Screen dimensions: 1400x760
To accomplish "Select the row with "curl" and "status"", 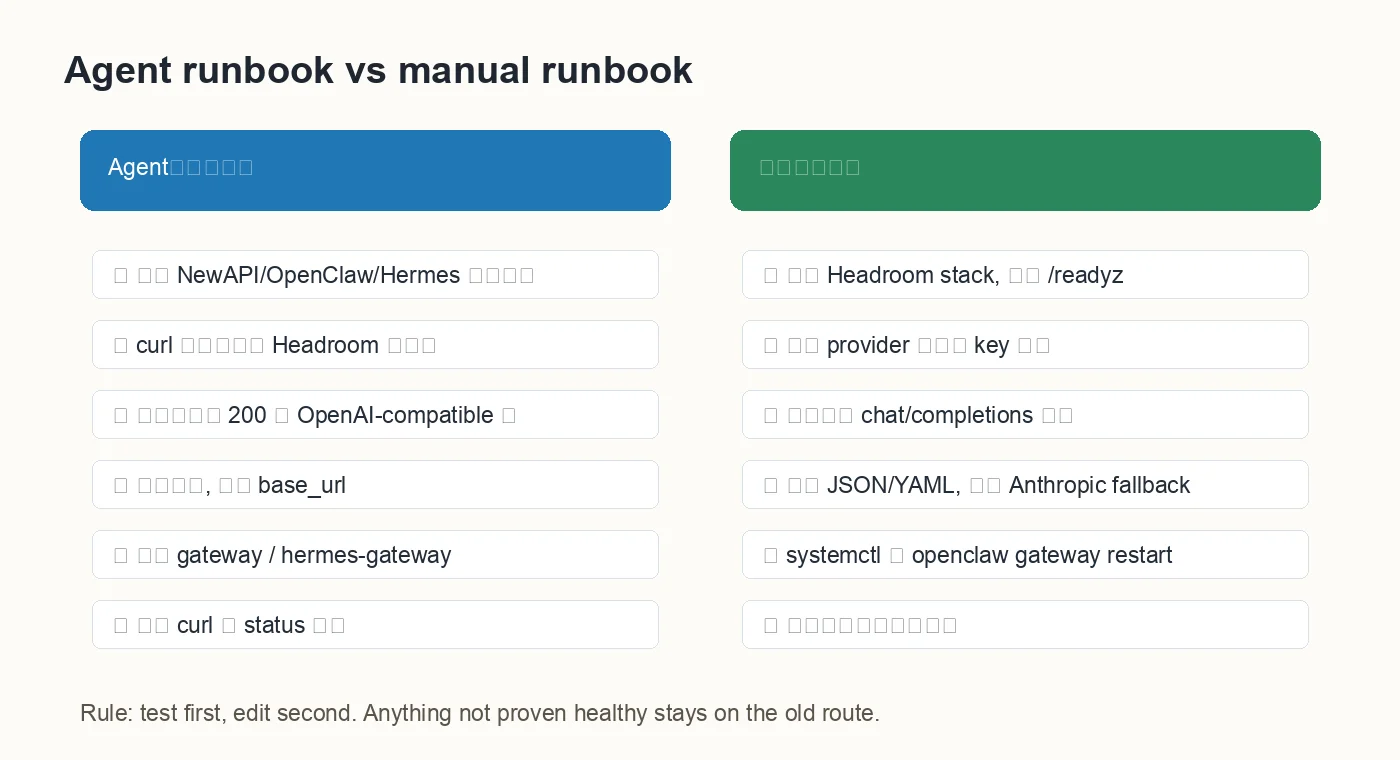I will tap(375, 624).
